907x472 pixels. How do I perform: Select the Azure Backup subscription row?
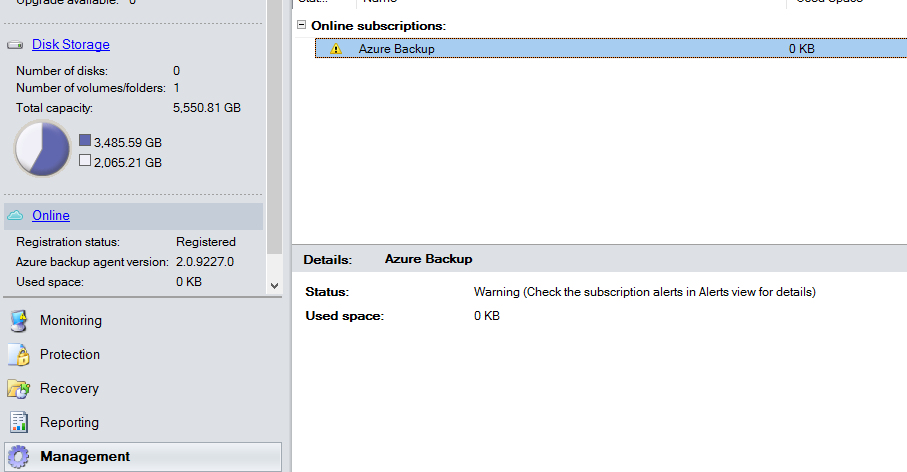(611, 49)
